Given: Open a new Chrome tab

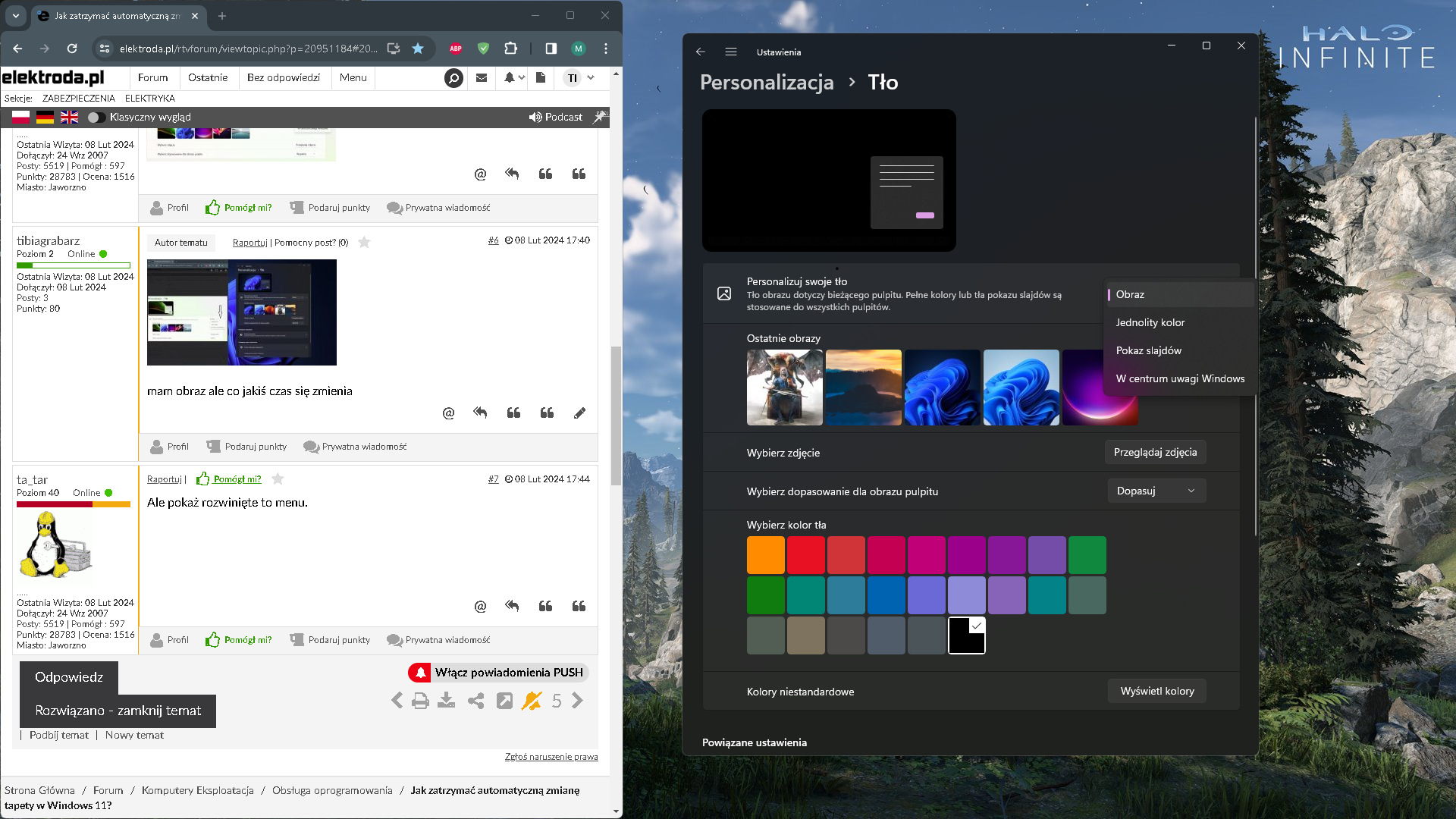Looking at the screenshot, I should point(222,16).
